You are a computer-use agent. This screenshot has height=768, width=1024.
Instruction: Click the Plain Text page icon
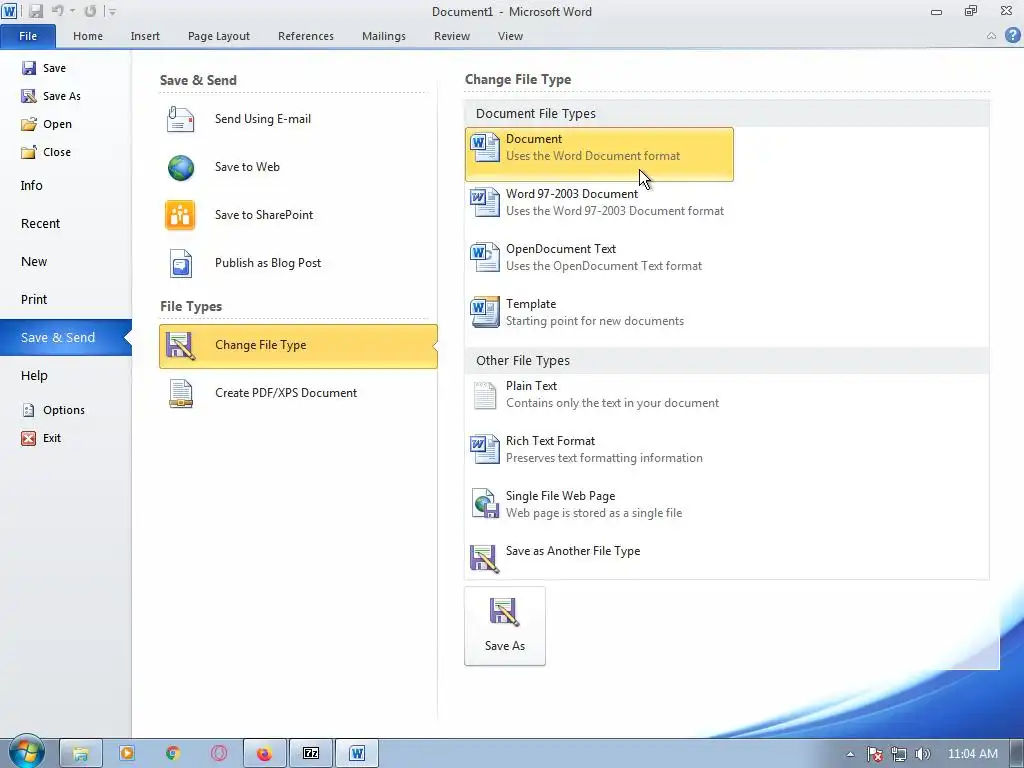pyautogui.click(x=485, y=394)
